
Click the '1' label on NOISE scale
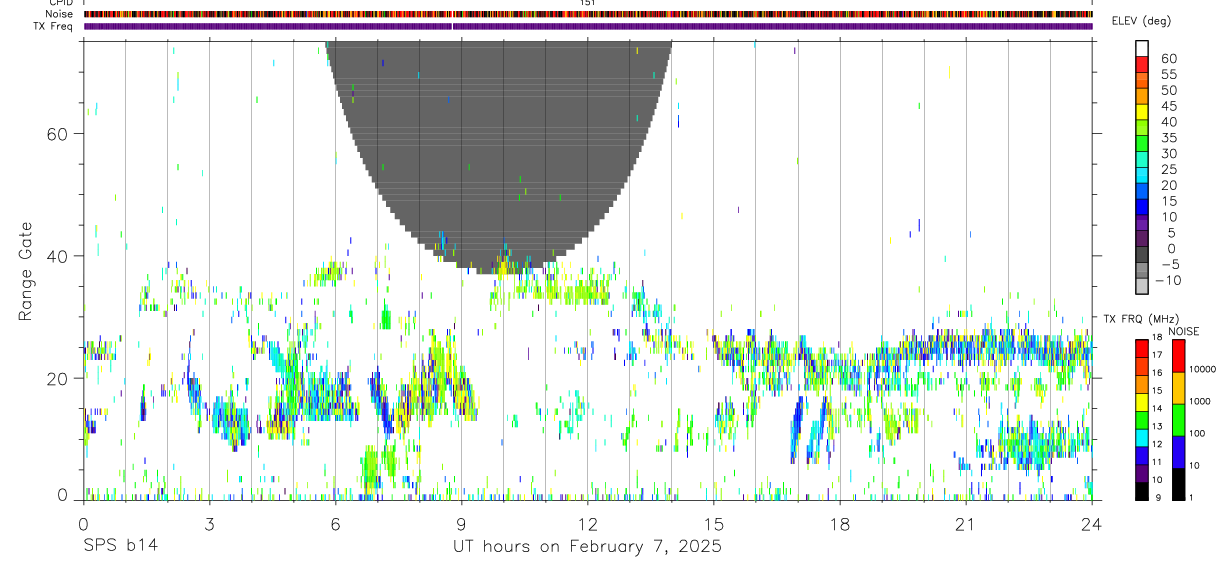coord(1192,498)
